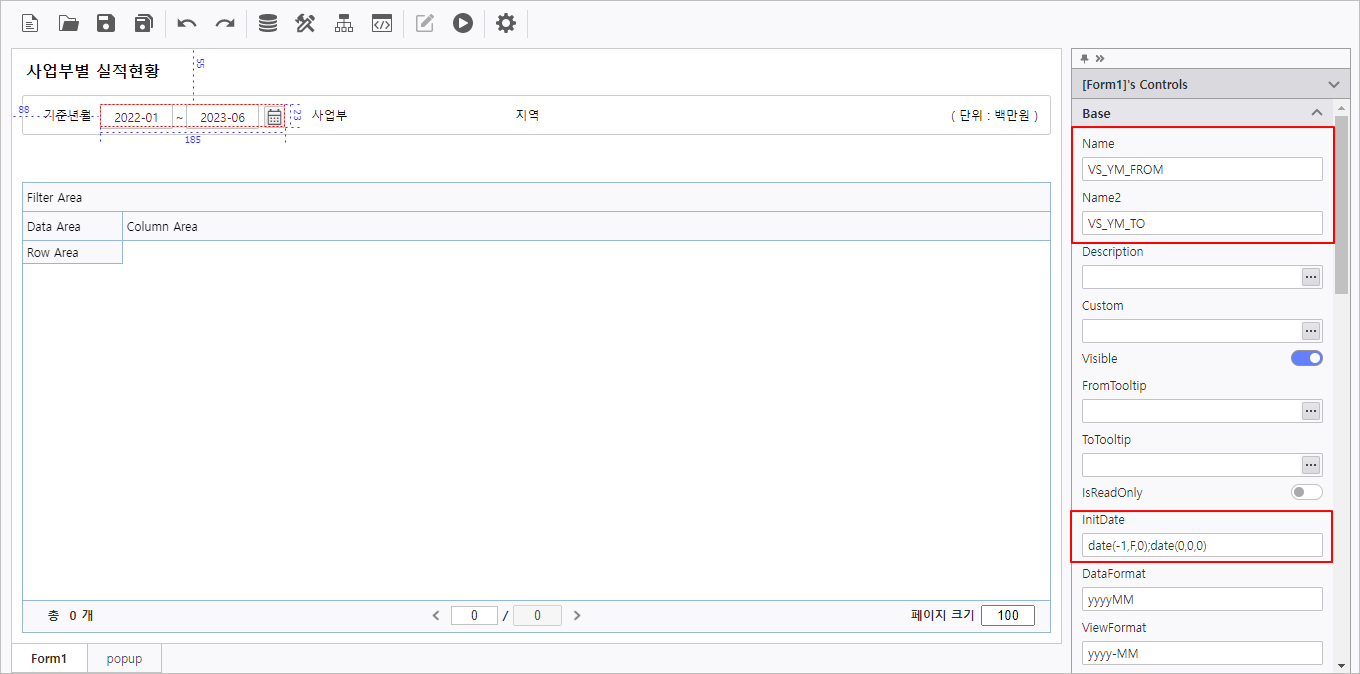Create a new document from toolbar
This screenshot has height=674, width=1360.
30,23
